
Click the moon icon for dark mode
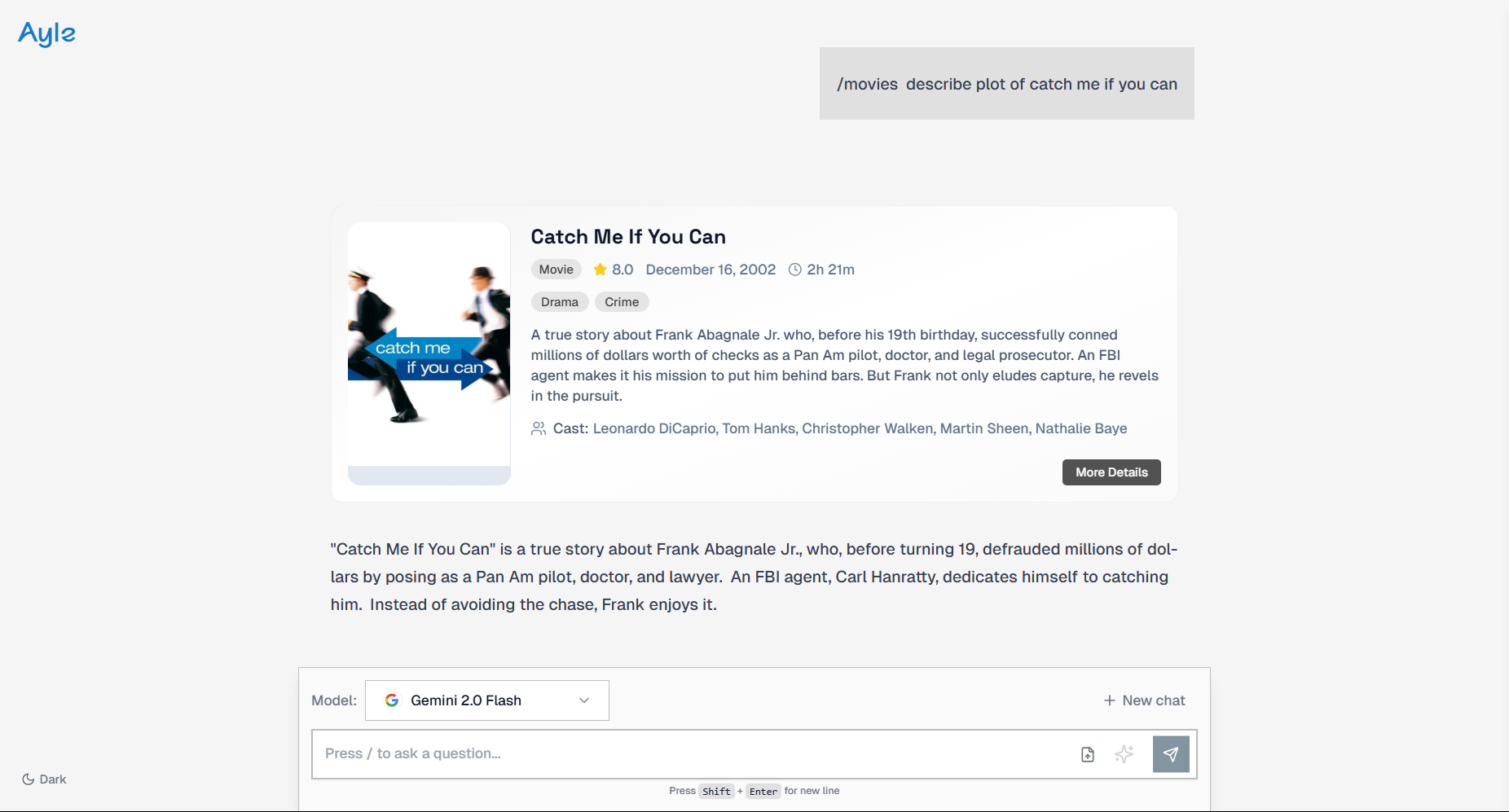click(28, 779)
